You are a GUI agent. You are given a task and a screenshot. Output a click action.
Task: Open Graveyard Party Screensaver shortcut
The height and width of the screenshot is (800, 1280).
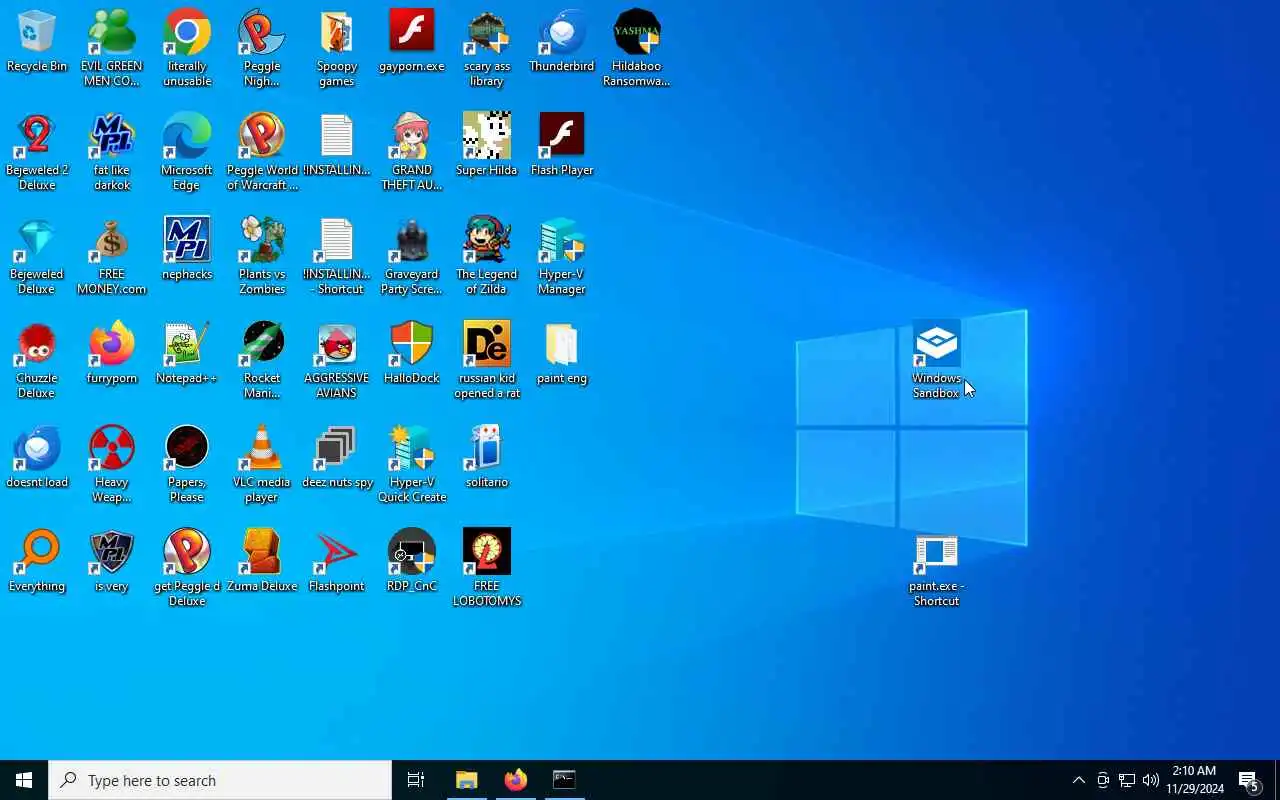pos(412,256)
